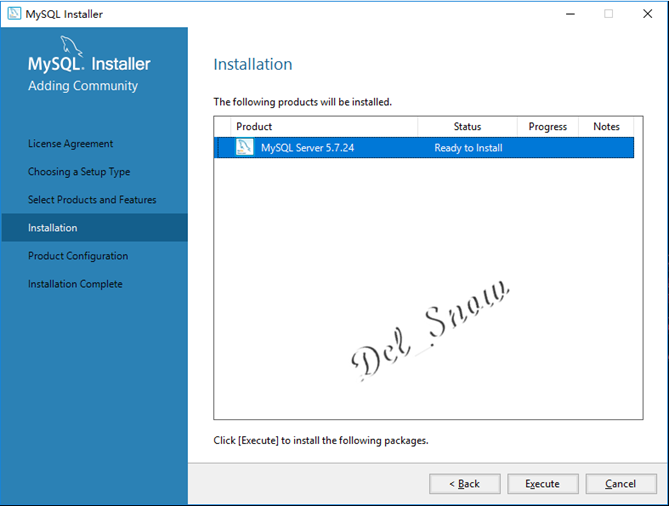Select the Installation step in sidebar
This screenshot has width=669, height=506.
click(94, 227)
